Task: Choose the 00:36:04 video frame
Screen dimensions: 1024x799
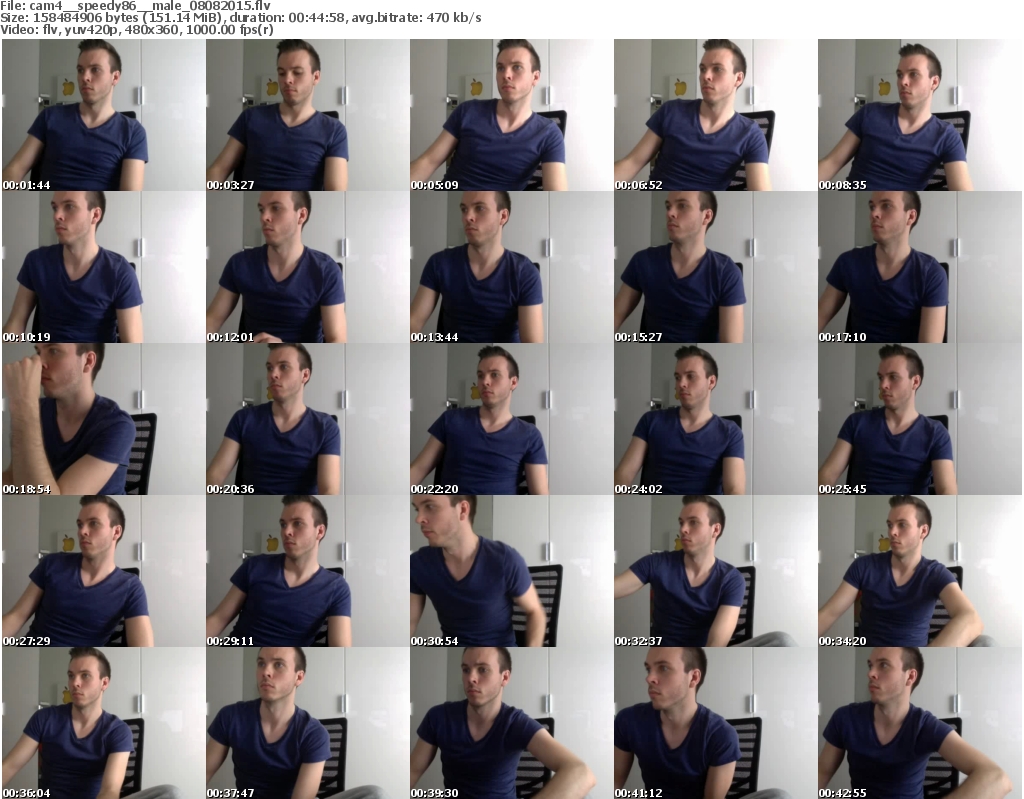Action: click(x=103, y=723)
